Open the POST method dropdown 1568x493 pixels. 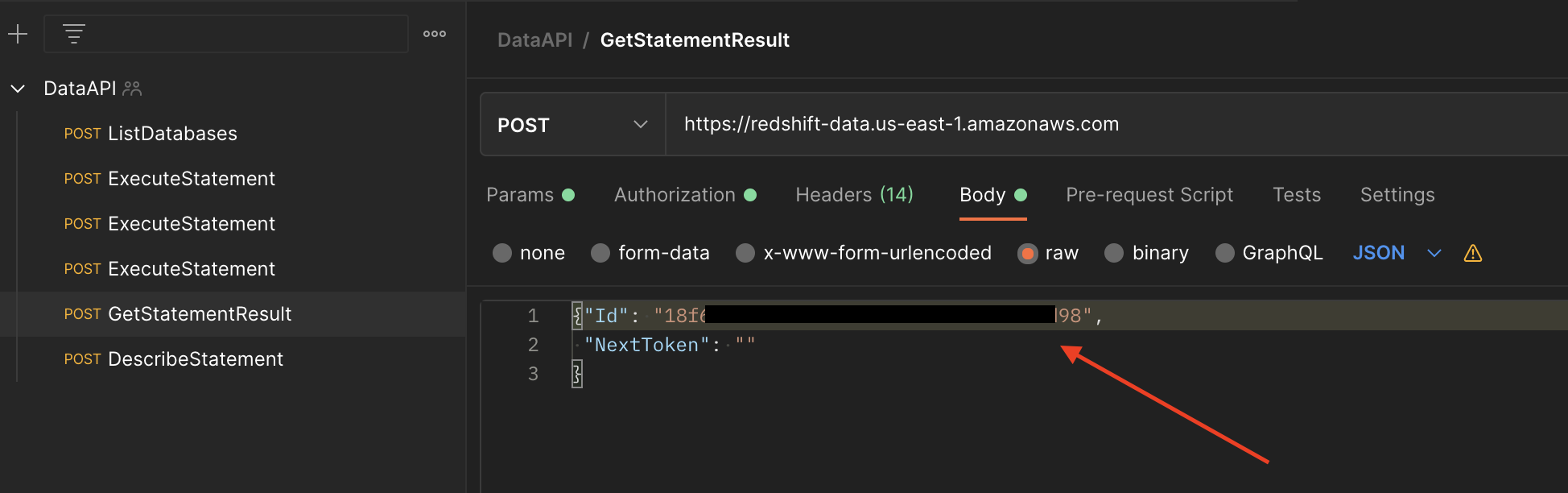click(573, 124)
